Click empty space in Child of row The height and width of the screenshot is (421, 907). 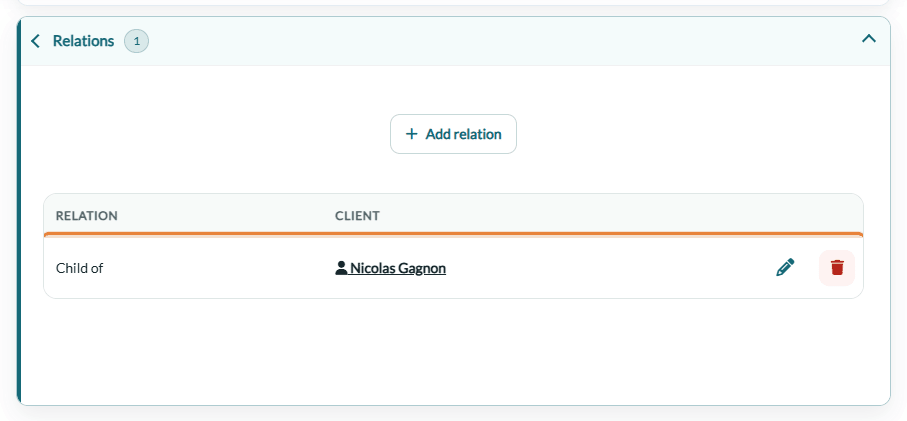pos(607,268)
